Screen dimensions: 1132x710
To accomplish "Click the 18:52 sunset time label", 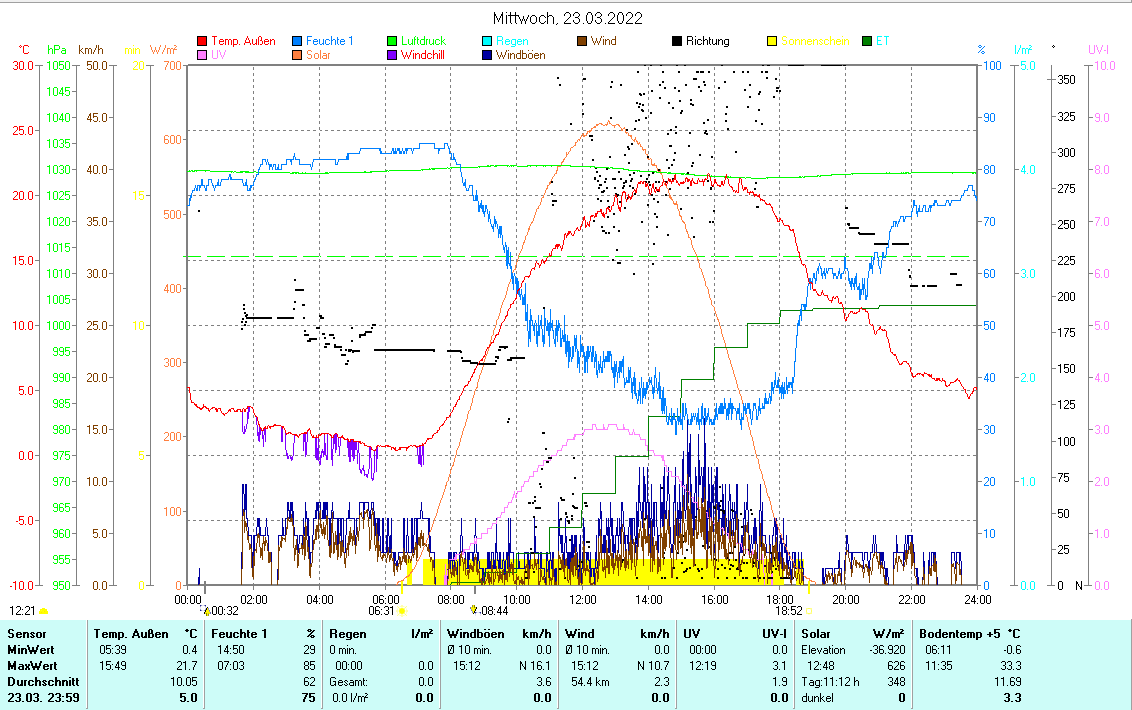I will [x=788, y=610].
